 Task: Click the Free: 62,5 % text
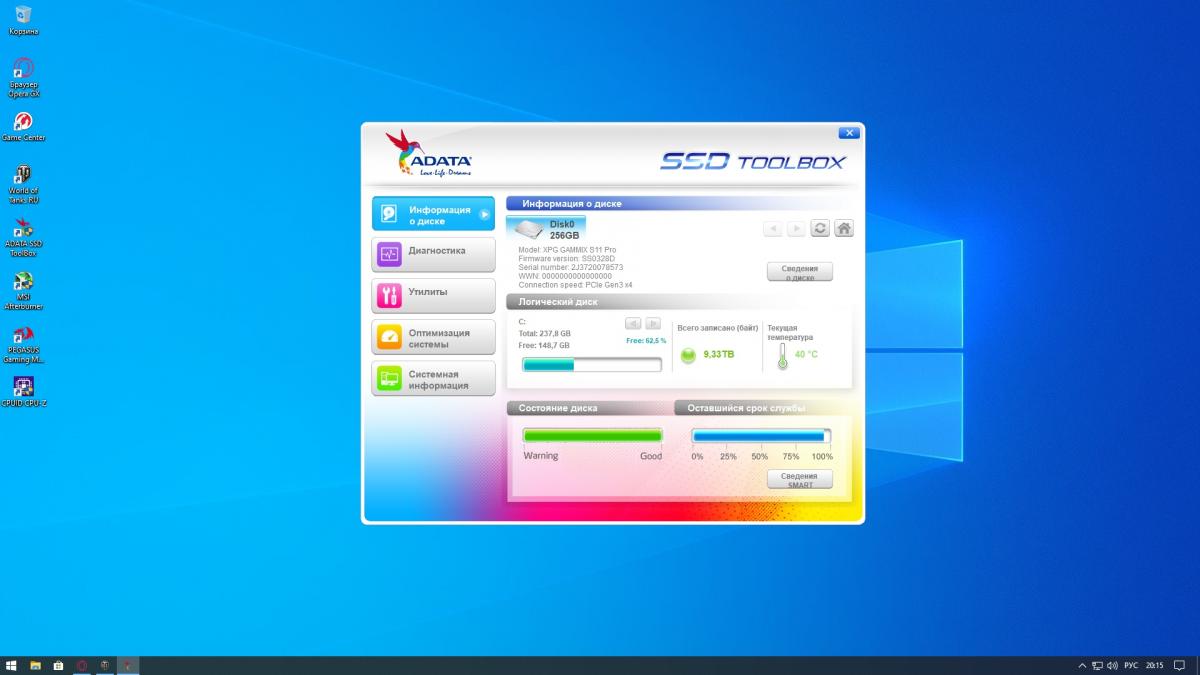(646, 341)
